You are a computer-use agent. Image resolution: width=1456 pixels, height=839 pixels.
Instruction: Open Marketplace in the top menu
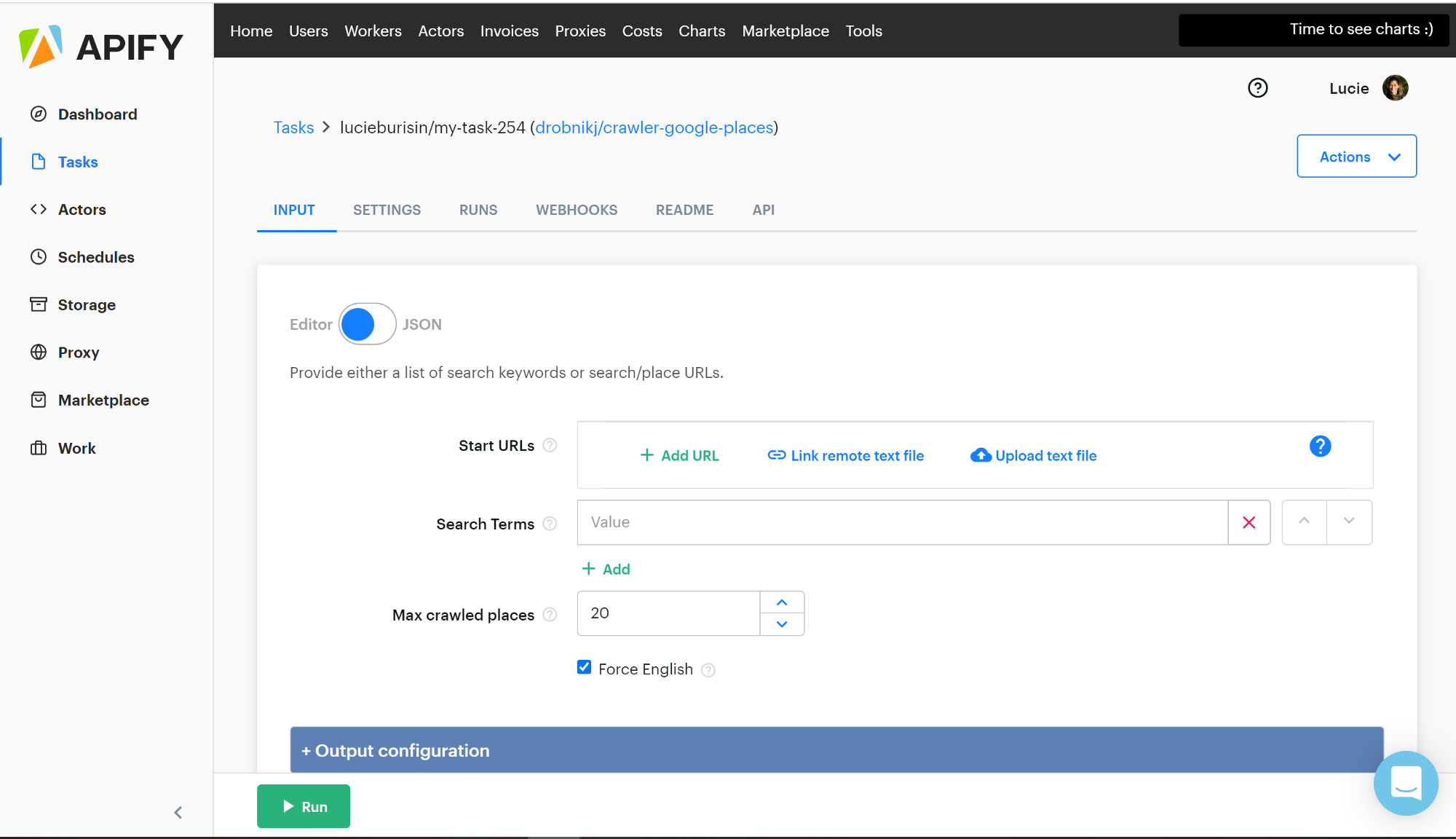[x=785, y=31]
